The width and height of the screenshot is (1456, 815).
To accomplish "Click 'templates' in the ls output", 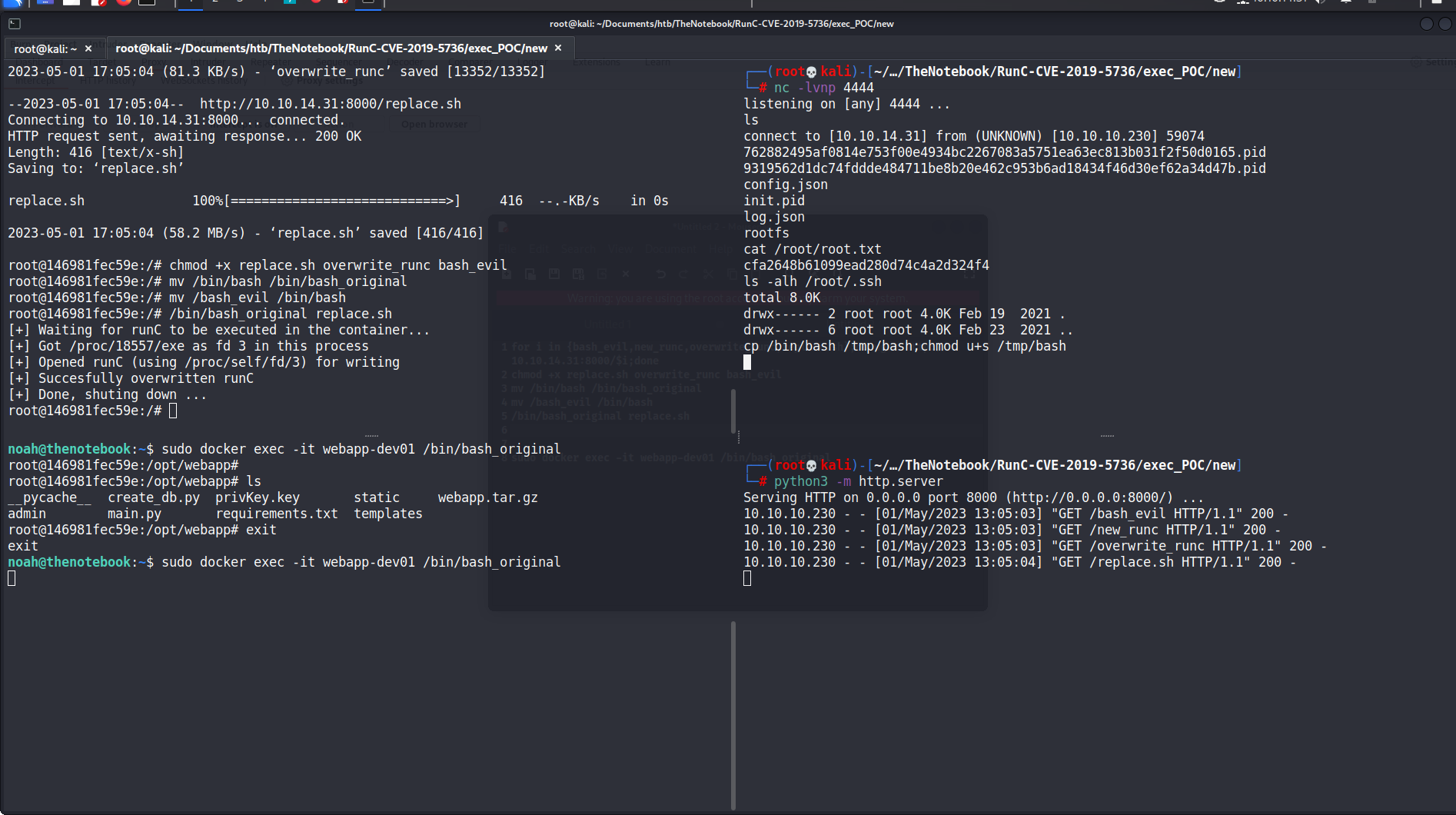I will [388, 514].
